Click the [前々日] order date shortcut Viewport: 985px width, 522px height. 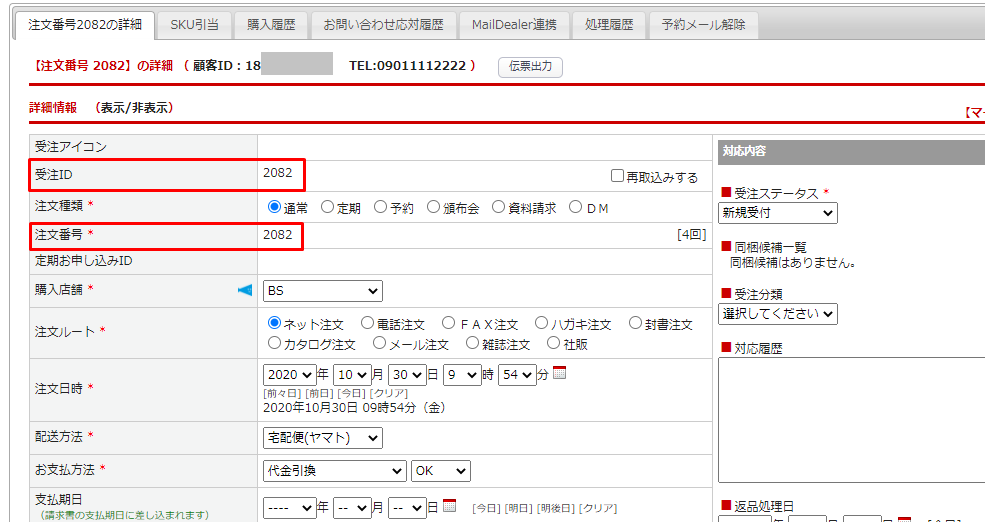[x=282, y=393]
